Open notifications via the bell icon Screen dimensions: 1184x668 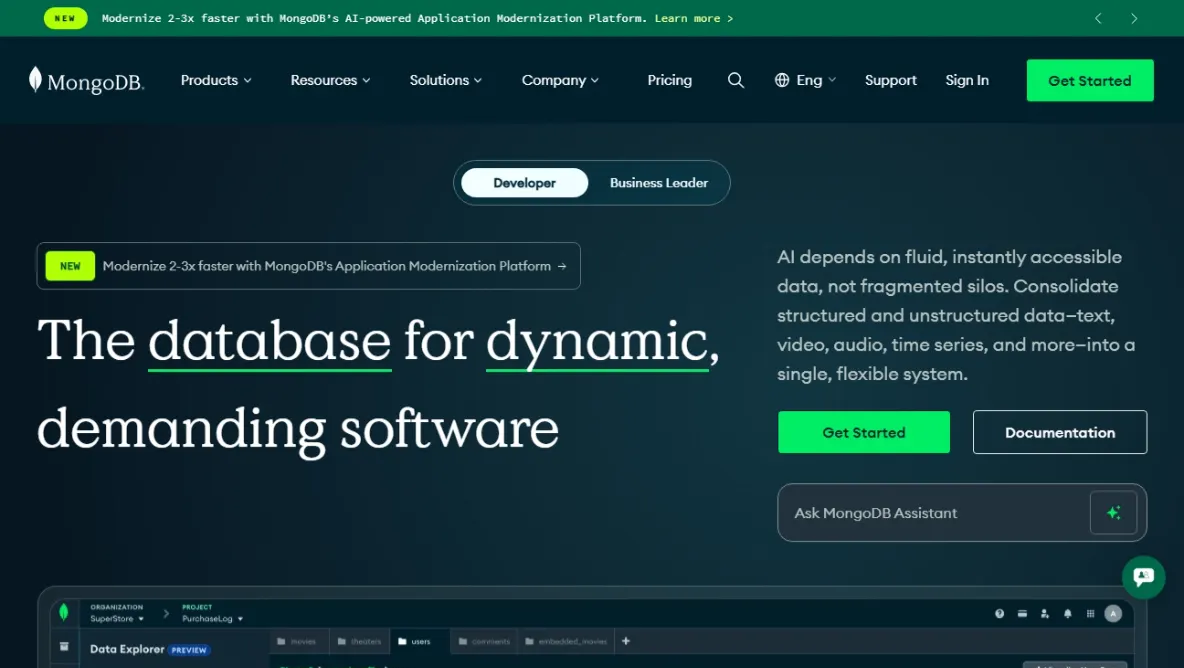tap(1068, 613)
